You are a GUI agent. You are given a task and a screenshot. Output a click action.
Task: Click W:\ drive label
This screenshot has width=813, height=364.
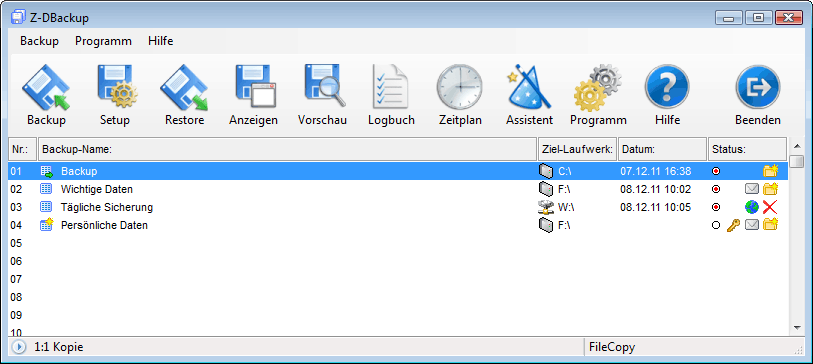click(x=566, y=207)
